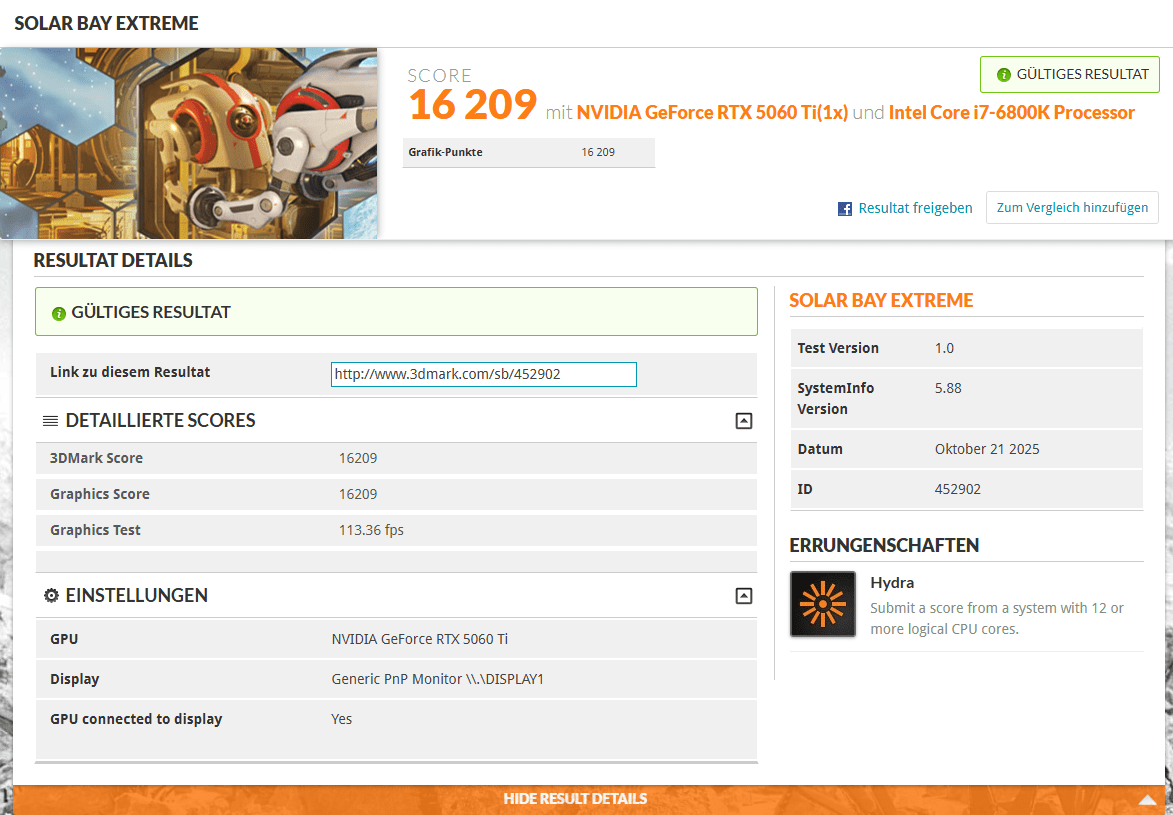Click the top-right GÜLTIGES RESULTAT badge
The image size is (1173, 815).
point(1070,74)
